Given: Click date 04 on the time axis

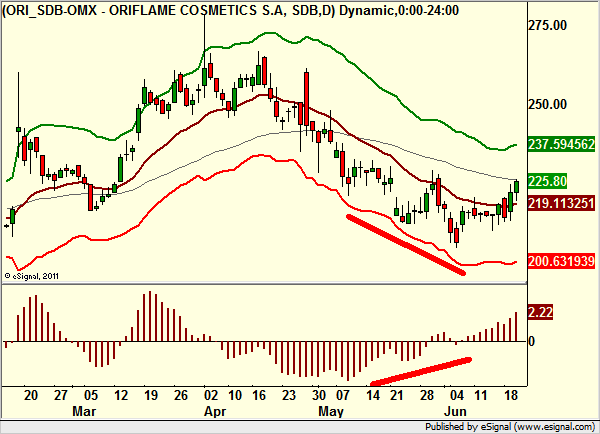Looking at the screenshot, I should point(457,395).
